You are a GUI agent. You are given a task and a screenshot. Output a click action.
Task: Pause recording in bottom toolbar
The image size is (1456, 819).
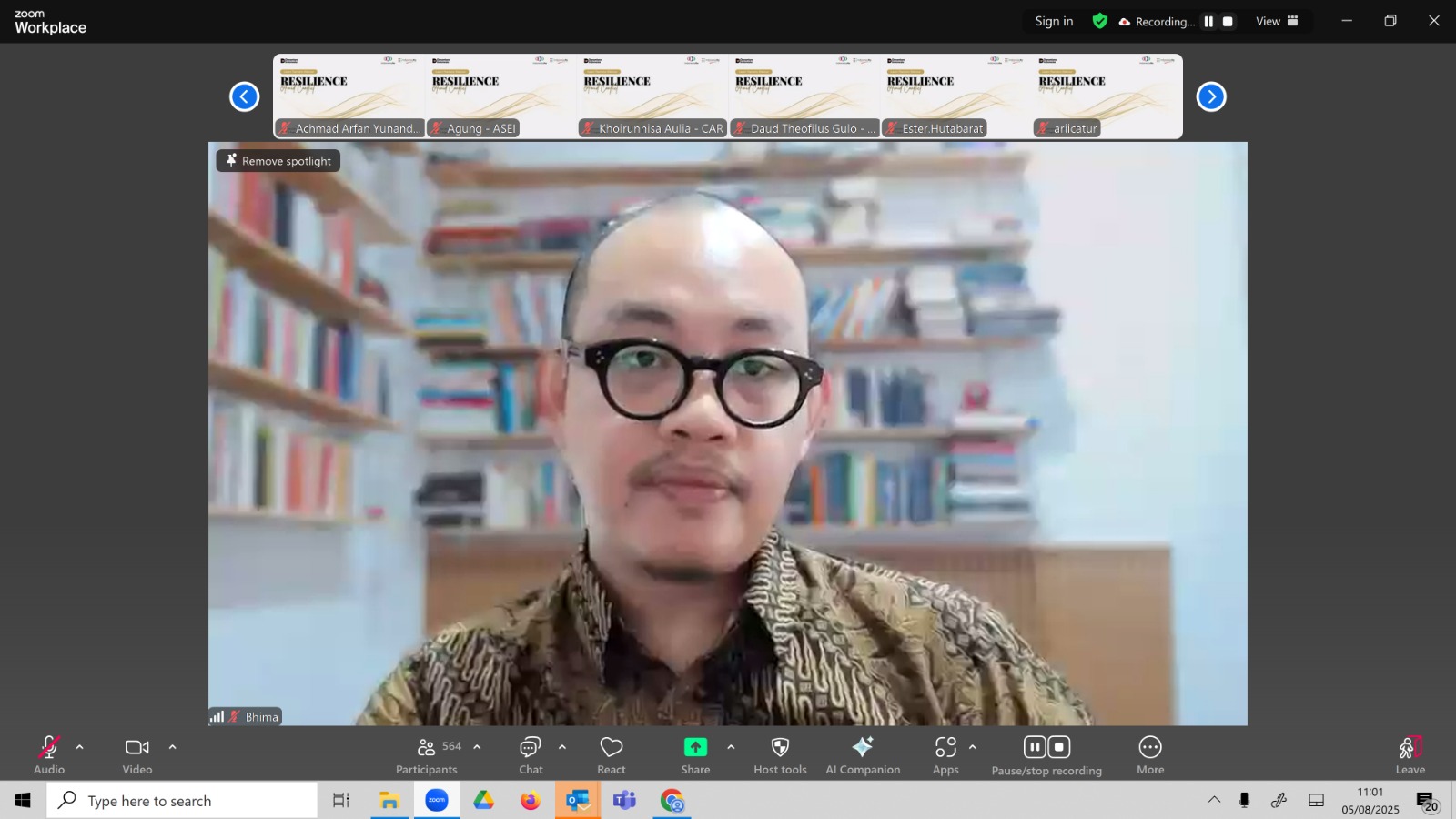click(x=1035, y=747)
